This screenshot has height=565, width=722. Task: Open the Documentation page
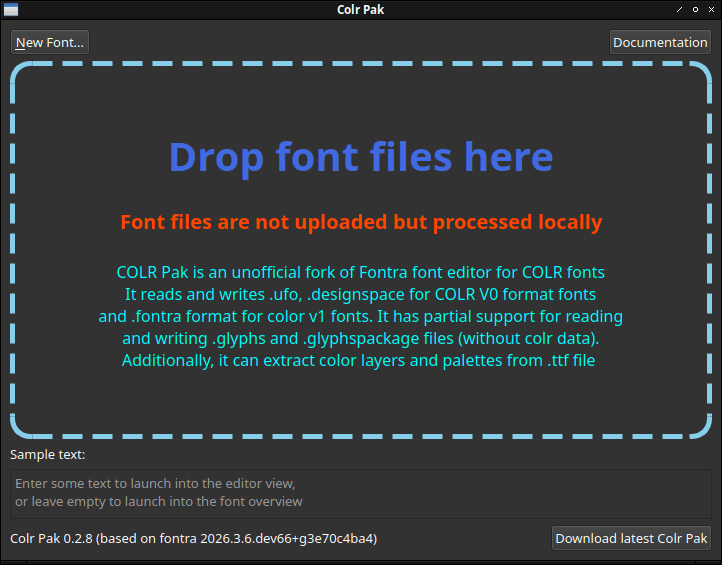click(660, 42)
